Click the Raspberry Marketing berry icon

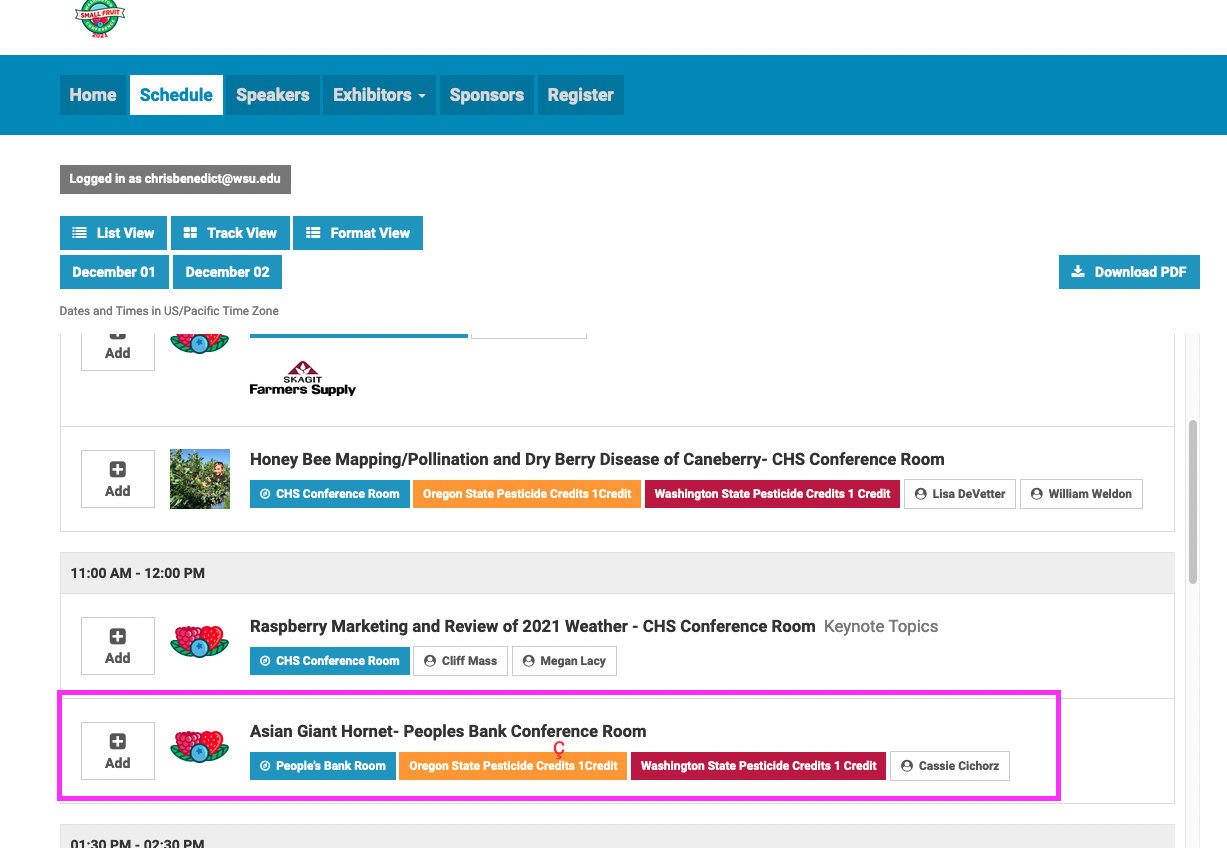pyautogui.click(x=200, y=641)
